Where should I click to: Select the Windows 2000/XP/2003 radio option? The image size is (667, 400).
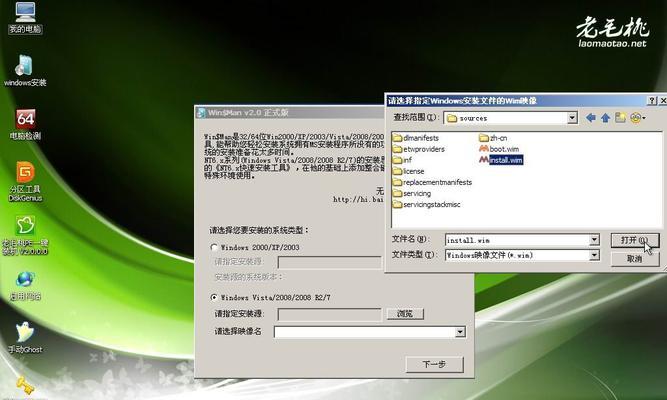coord(214,246)
